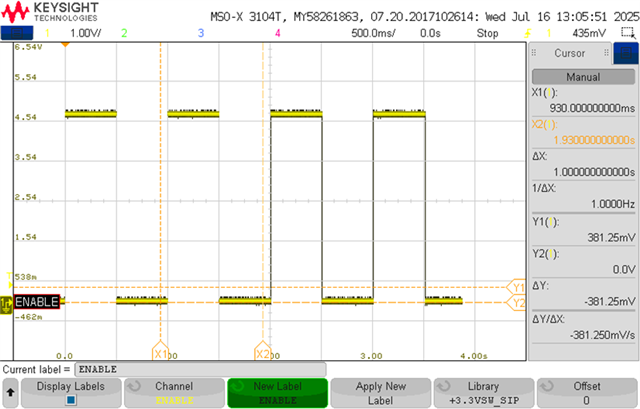This screenshot has height=409, width=640.
Task: Click the Offset 0 softkey
Action: [x=587, y=393]
